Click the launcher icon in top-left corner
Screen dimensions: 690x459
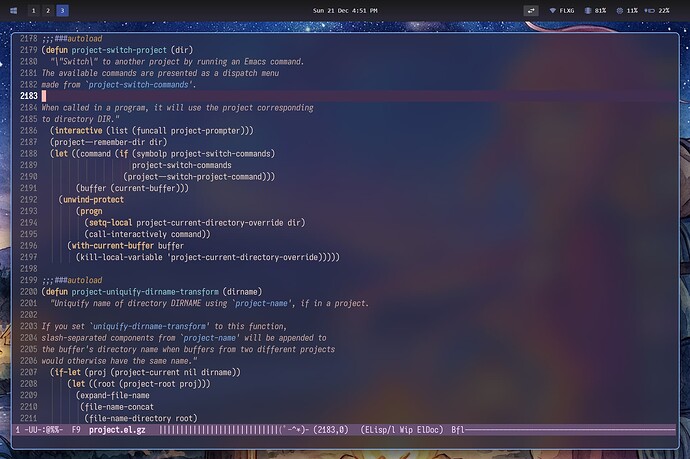pos(11,10)
